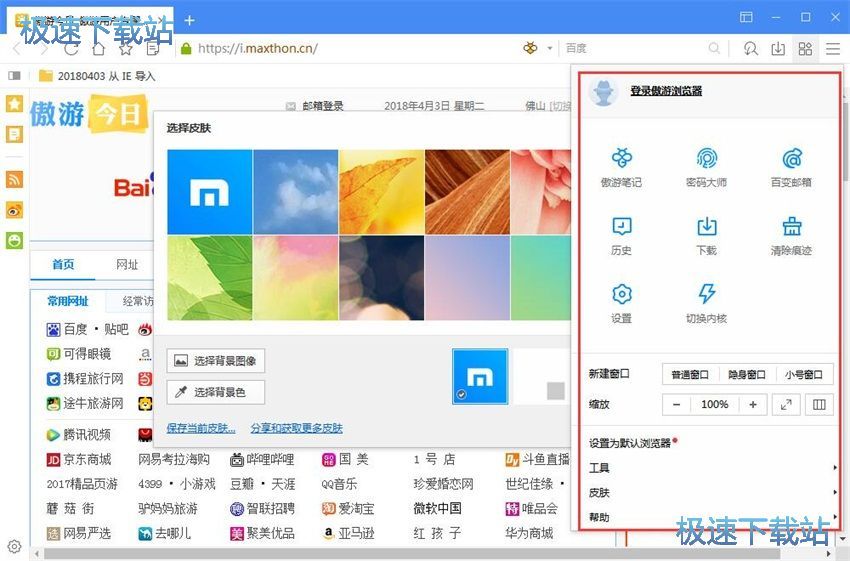Click the fullscreen arrows icon in zoom row
Screen dimensions: 850x561
click(x=786, y=404)
